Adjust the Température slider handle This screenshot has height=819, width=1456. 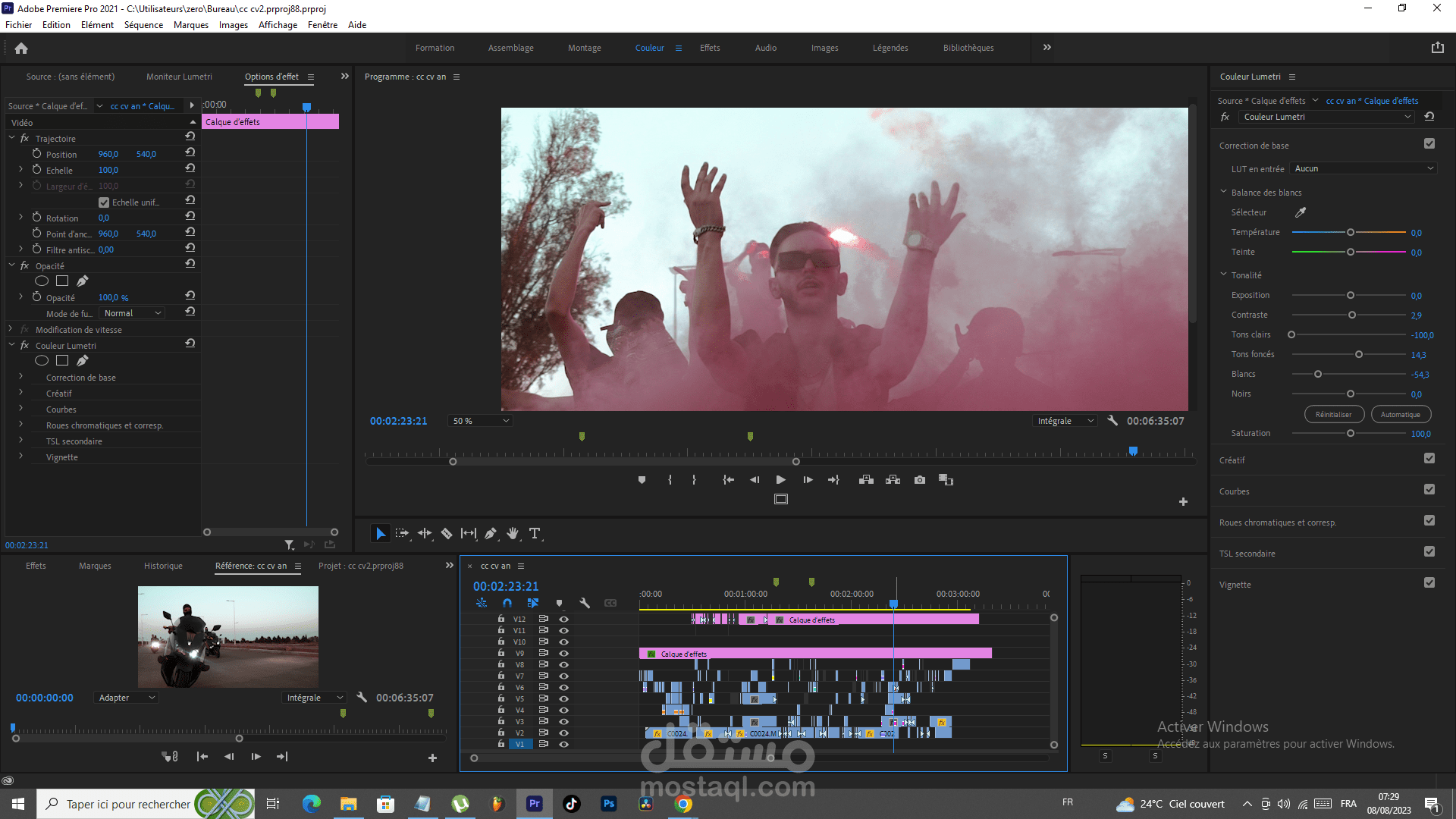pos(1351,232)
